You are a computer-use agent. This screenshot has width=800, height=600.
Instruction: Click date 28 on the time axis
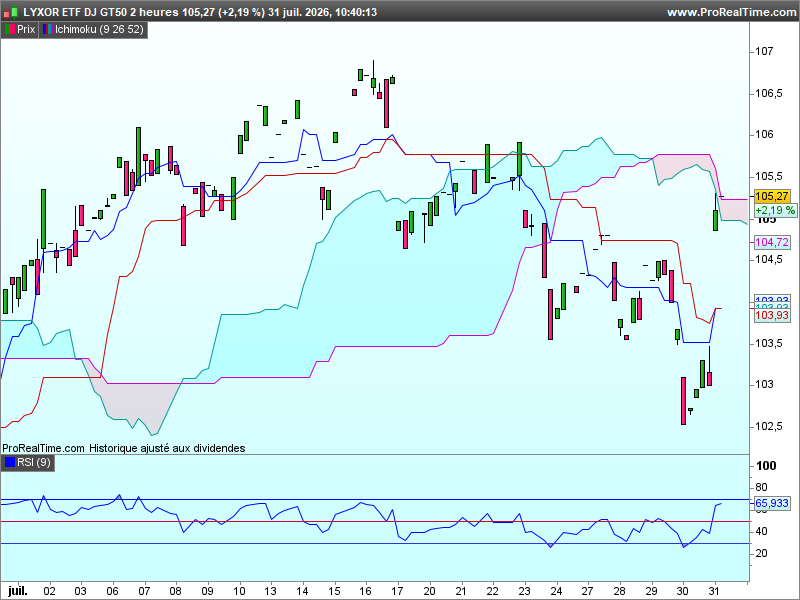[x=619, y=591]
